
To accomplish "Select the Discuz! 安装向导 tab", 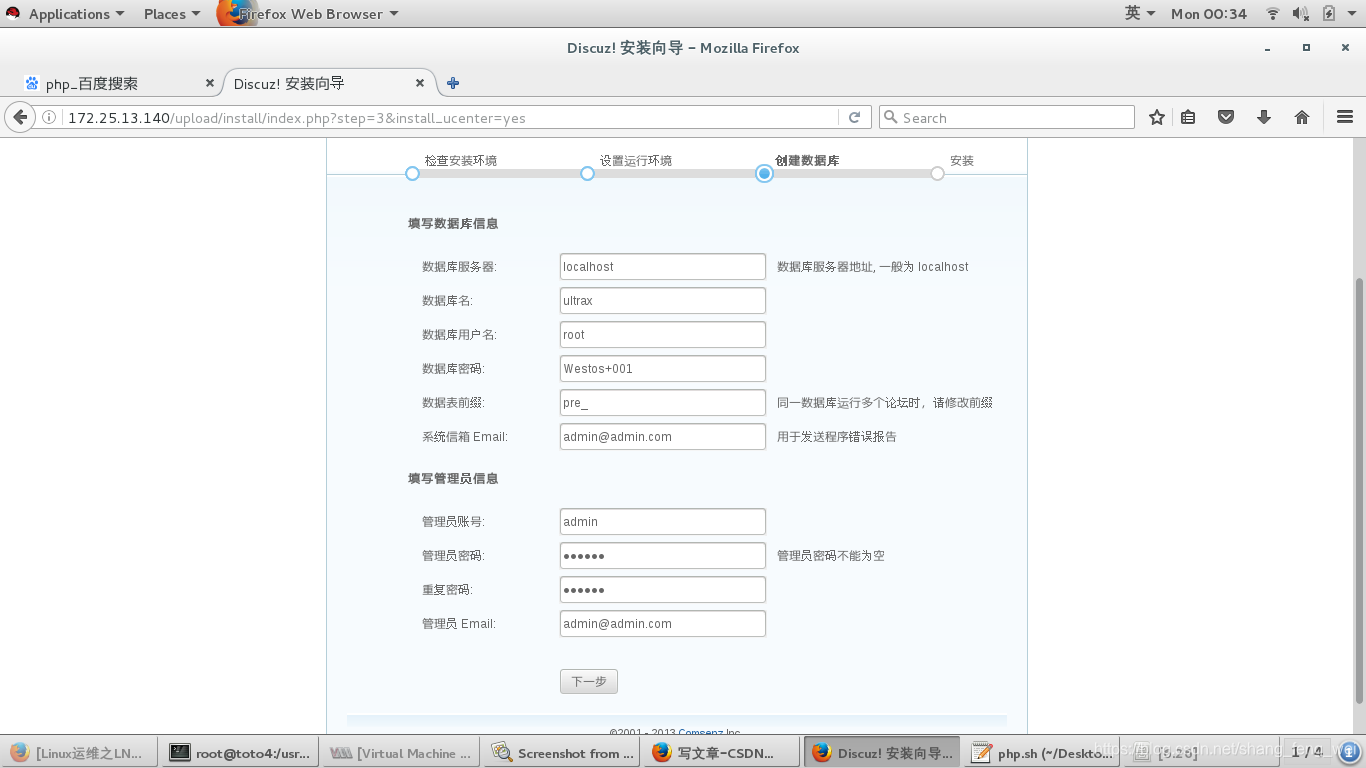I will pyautogui.click(x=330, y=83).
